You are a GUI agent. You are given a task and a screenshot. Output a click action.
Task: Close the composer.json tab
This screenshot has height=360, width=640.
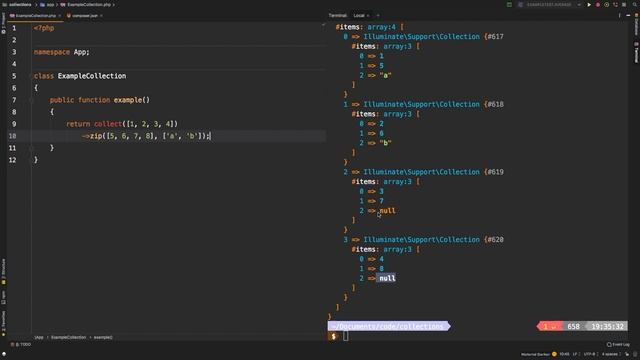coord(101,16)
